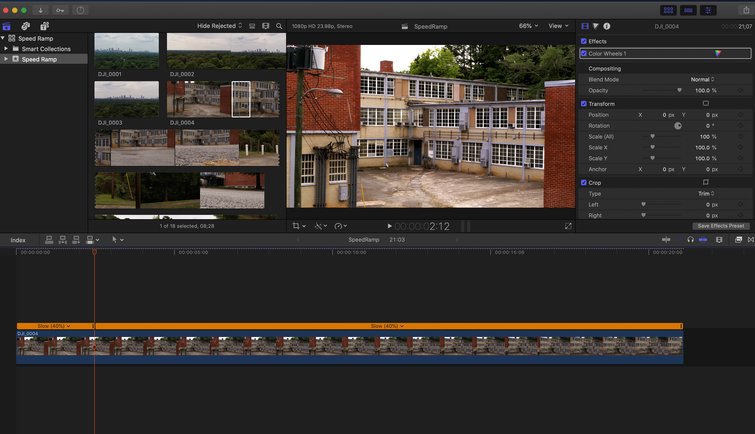Expand the Smart Collections folder
This screenshot has height=434, width=755.
[x=6, y=48]
